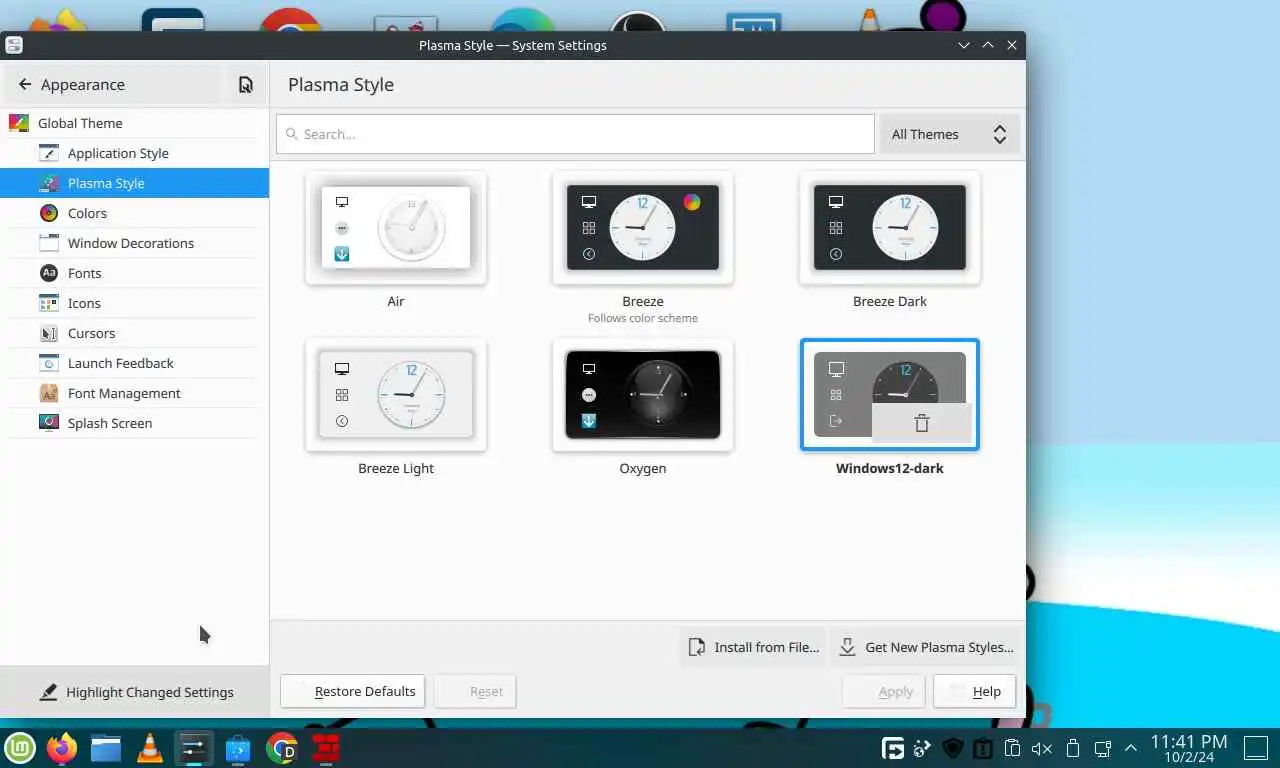Click Restore Defaults button
Viewport: 1280px width, 768px height.
click(x=353, y=691)
